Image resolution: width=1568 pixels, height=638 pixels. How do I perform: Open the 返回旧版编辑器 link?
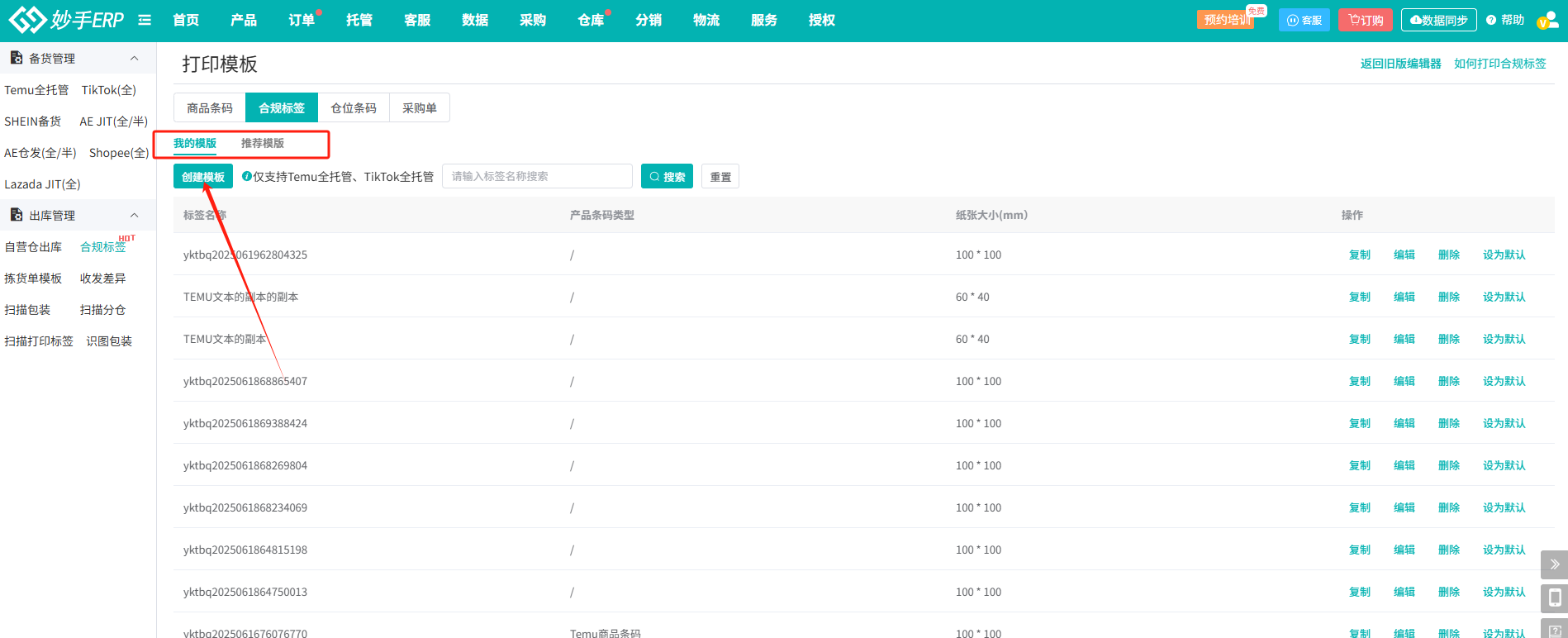[x=1400, y=64]
